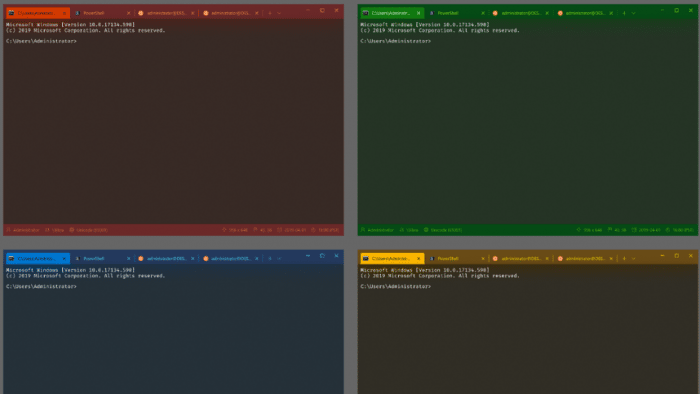Open new tab plus icon in yellow terminal
700x394 pixels.
pyautogui.click(x=624, y=258)
